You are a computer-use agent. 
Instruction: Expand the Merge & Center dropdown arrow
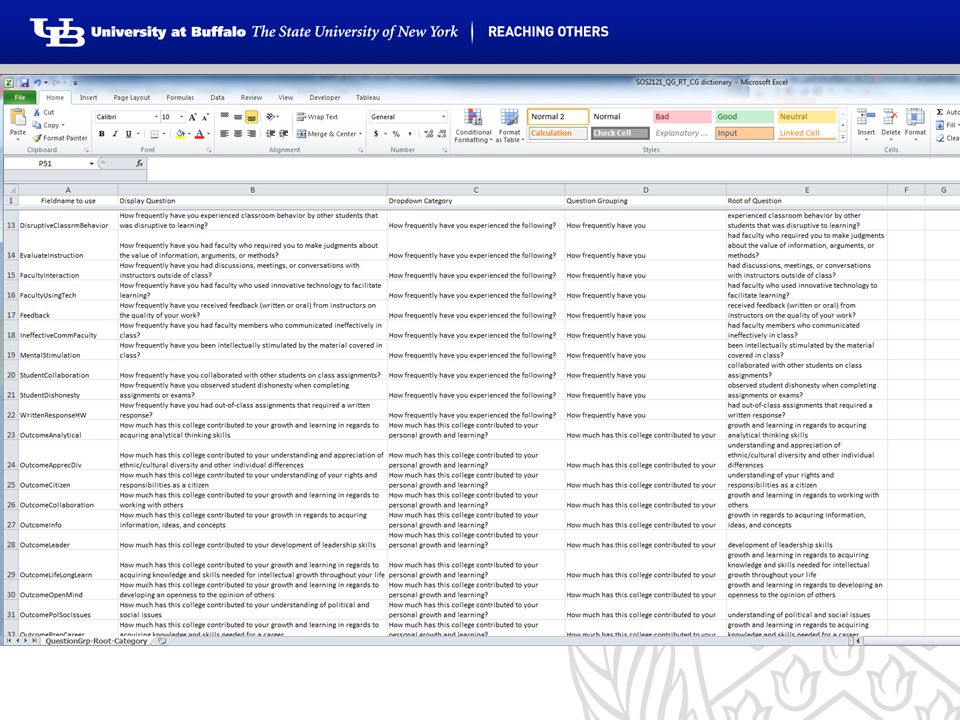tap(361, 133)
